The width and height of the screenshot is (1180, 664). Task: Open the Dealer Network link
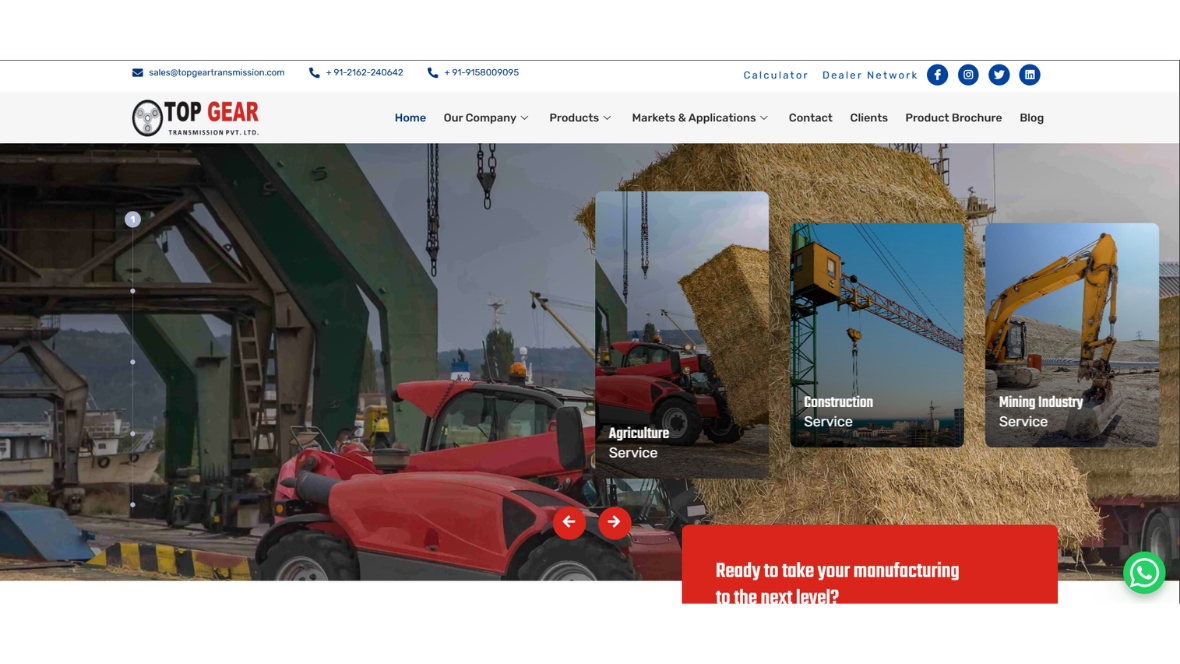[x=869, y=75]
